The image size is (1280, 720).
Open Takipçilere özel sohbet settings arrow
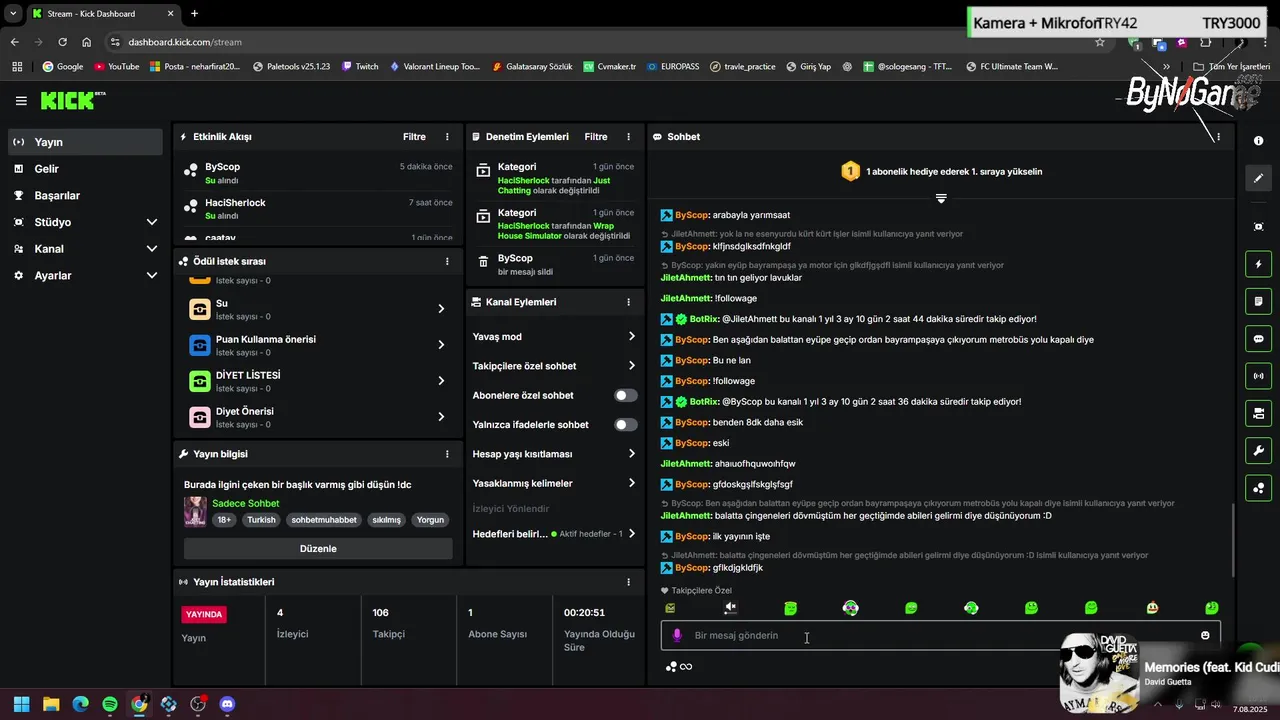click(x=632, y=366)
